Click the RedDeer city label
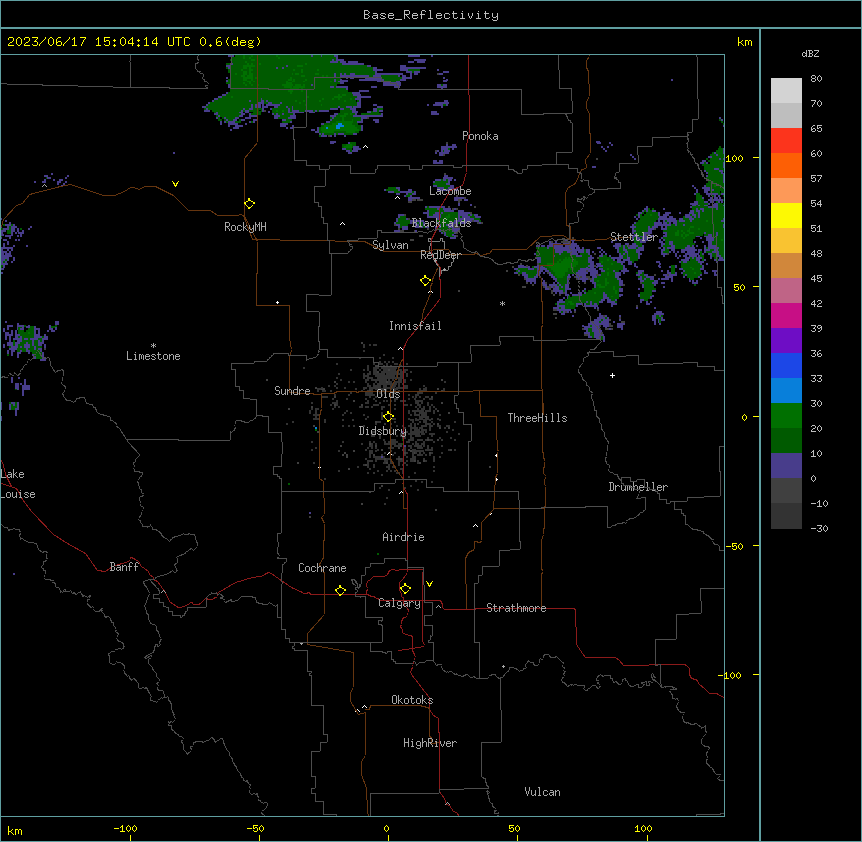This screenshot has height=842, width=862. coord(440,255)
